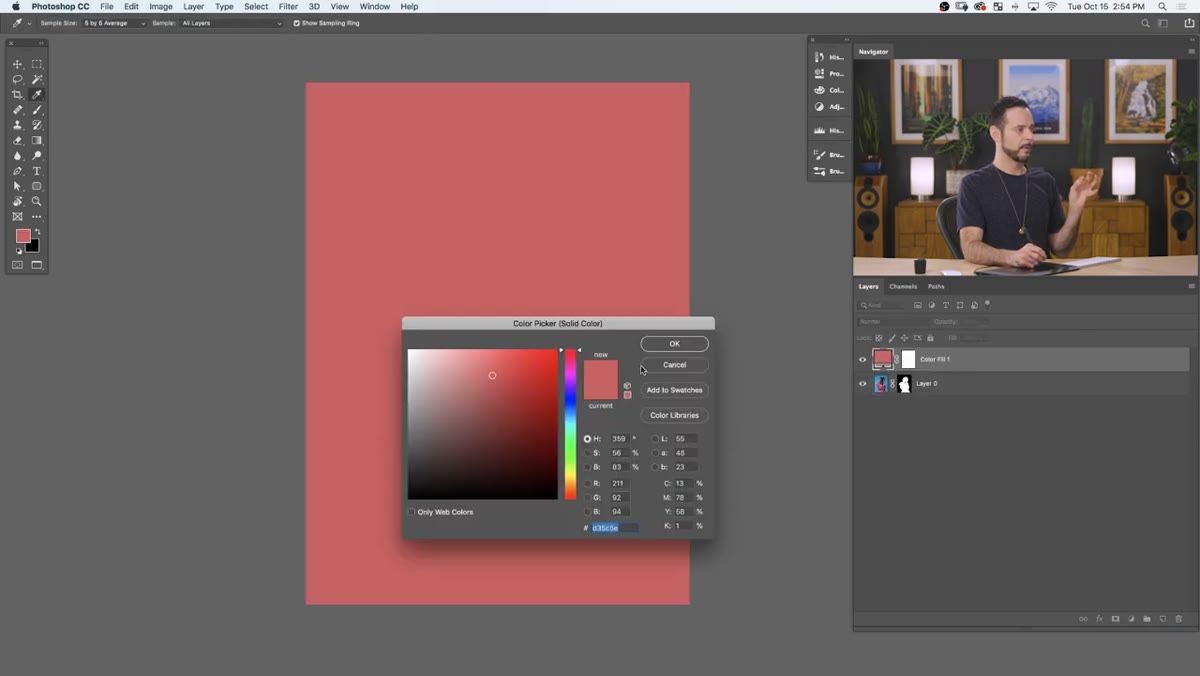Select the Dodge tool
The image size is (1200, 676).
(x=37, y=156)
